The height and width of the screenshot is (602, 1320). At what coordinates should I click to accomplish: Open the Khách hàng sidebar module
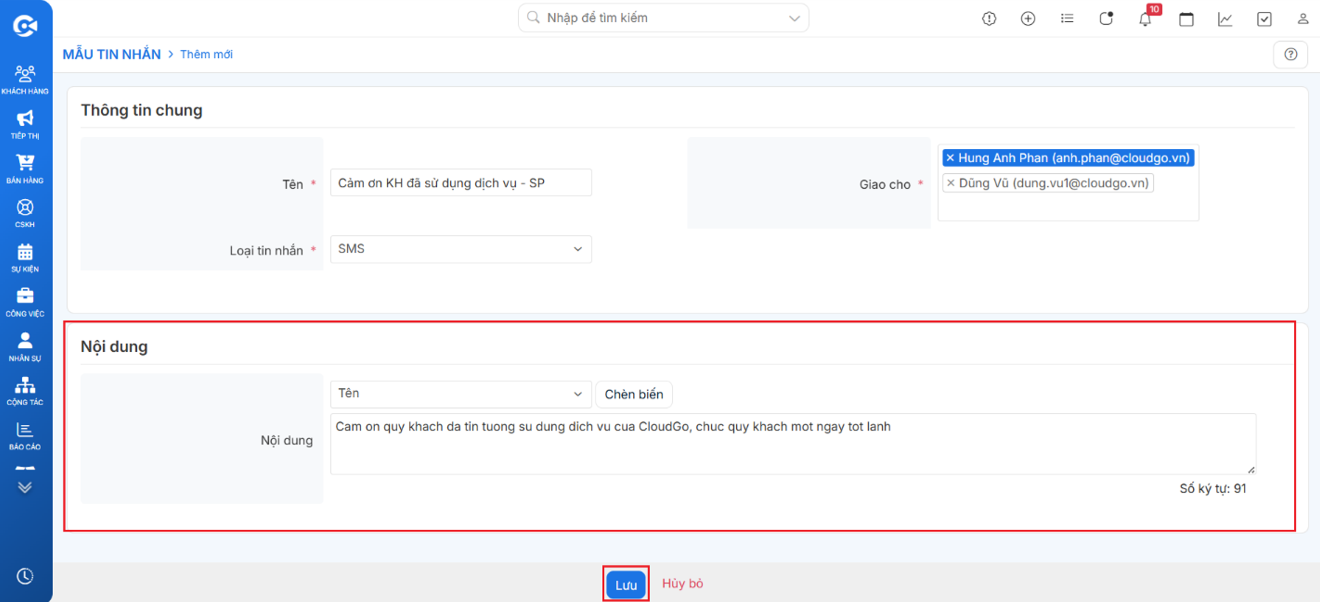point(25,79)
